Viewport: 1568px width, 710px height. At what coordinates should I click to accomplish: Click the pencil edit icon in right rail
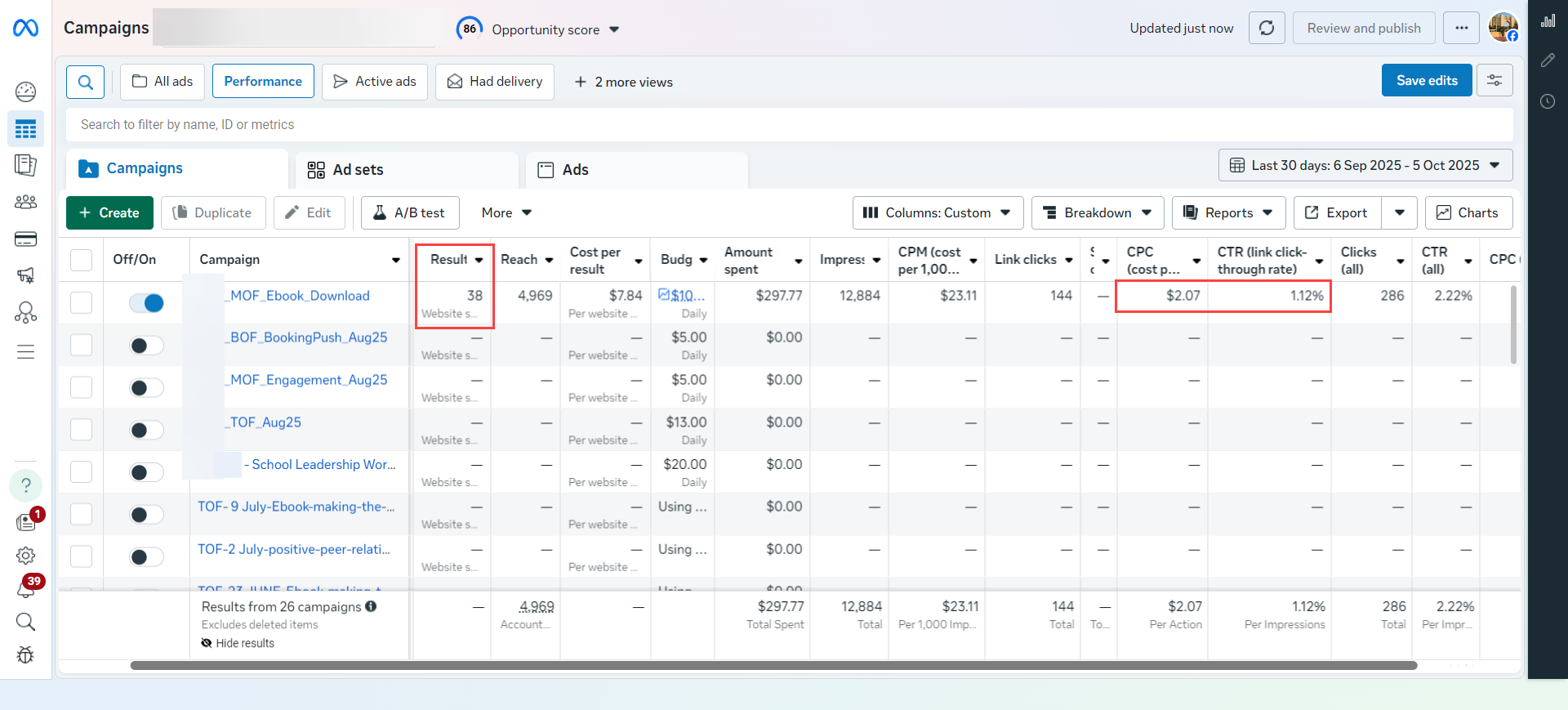tap(1548, 60)
